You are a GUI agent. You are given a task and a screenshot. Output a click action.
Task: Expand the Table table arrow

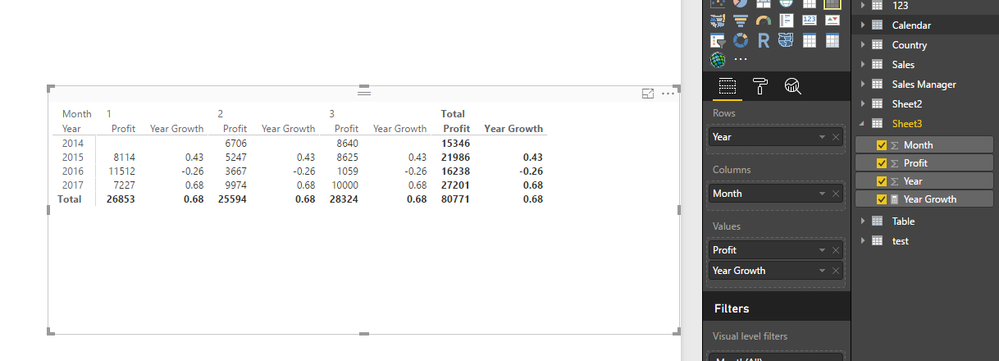[x=863, y=221]
